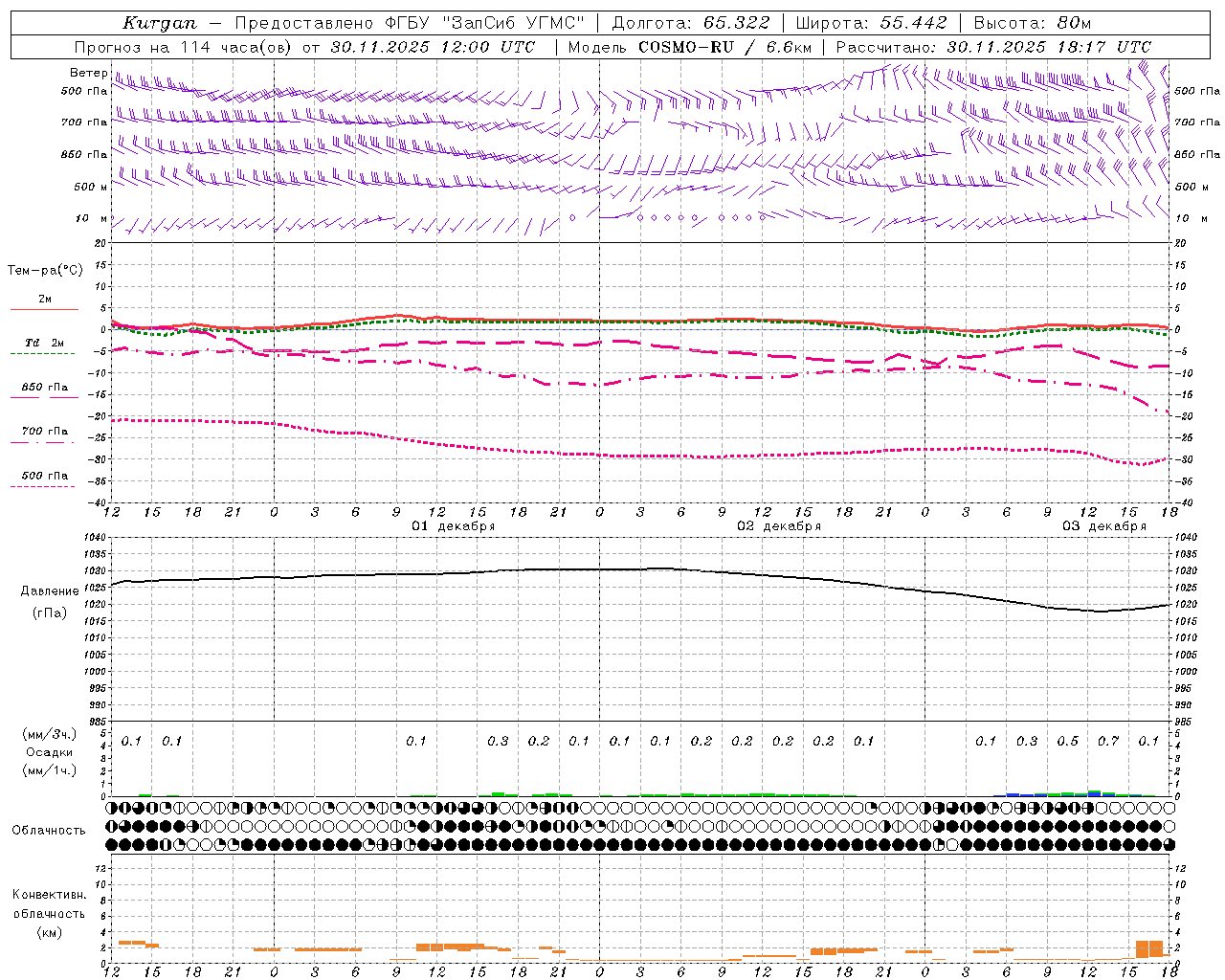Screen dimensions: 1225x980
Task: Click the "Облачность" cloud cover label
Action: (x=49, y=831)
